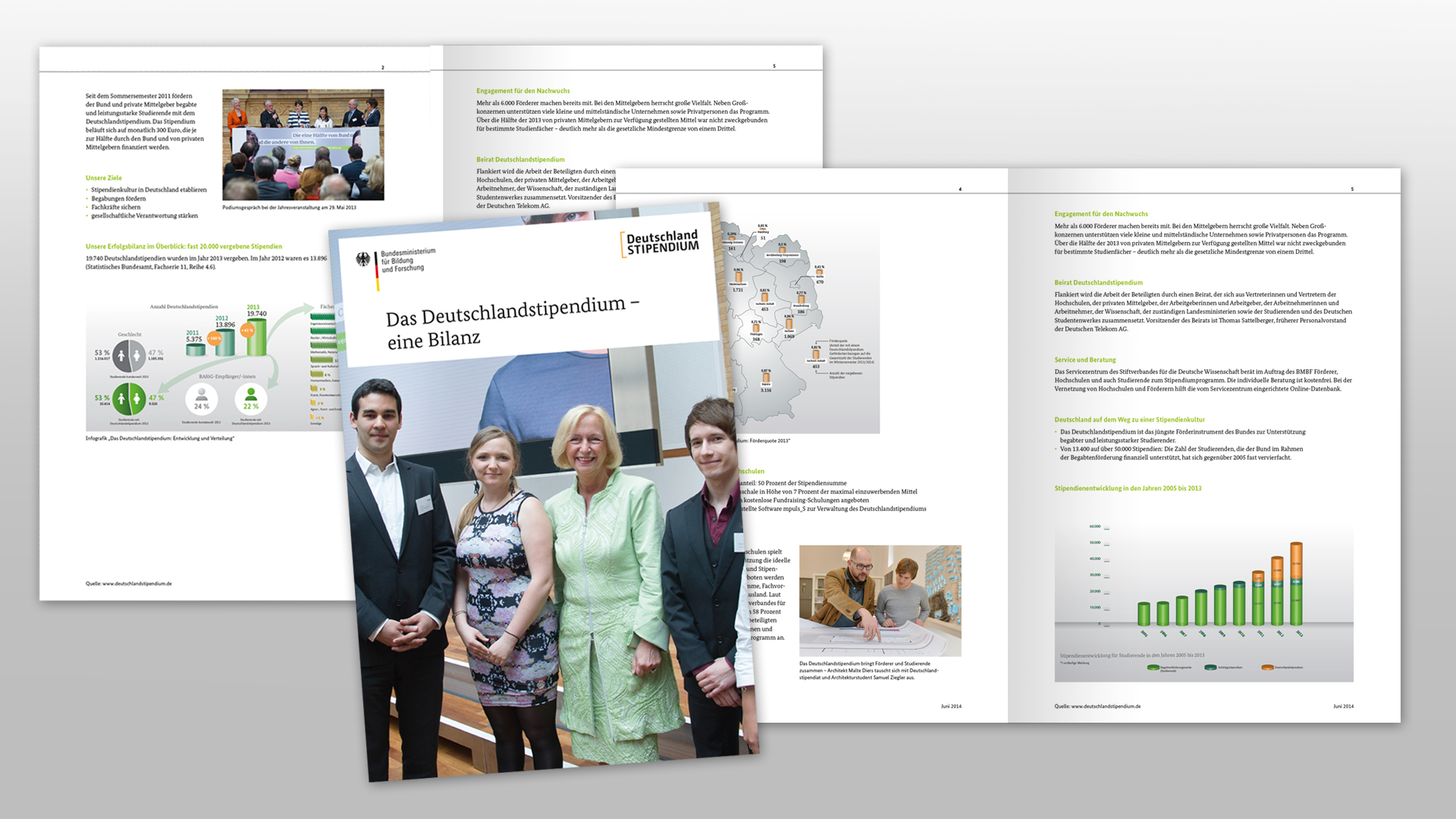This screenshot has height=819, width=1456.
Task: Click the architect photo caption mentioning Malte Diers
Action: point(869,670)
